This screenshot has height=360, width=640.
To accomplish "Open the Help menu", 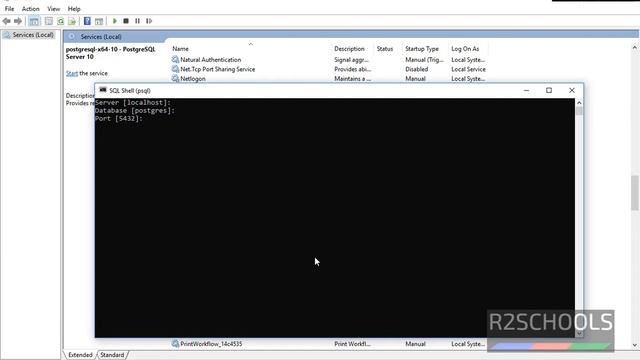I will tap(74, 9).
